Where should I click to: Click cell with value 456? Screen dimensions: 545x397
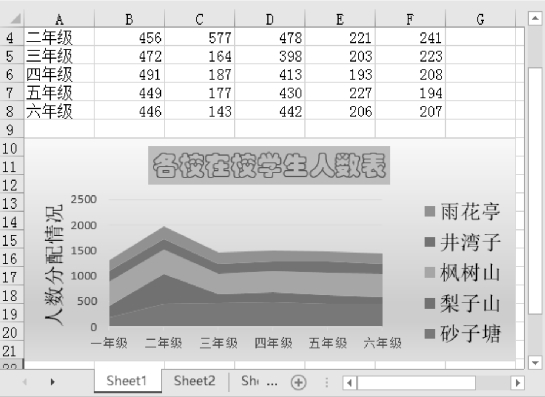pos(129,38)
